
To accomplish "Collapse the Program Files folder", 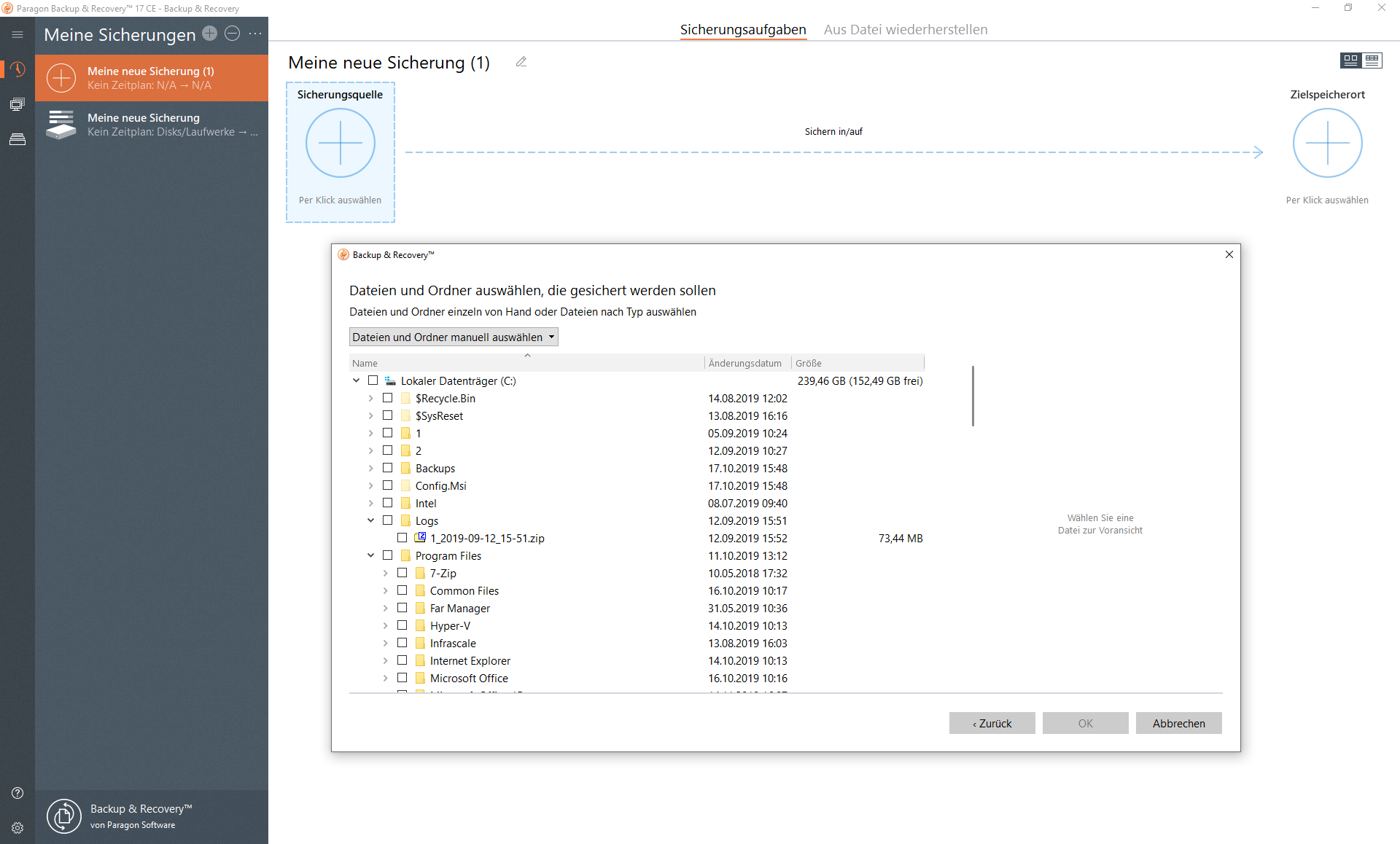I will [370, 555].
